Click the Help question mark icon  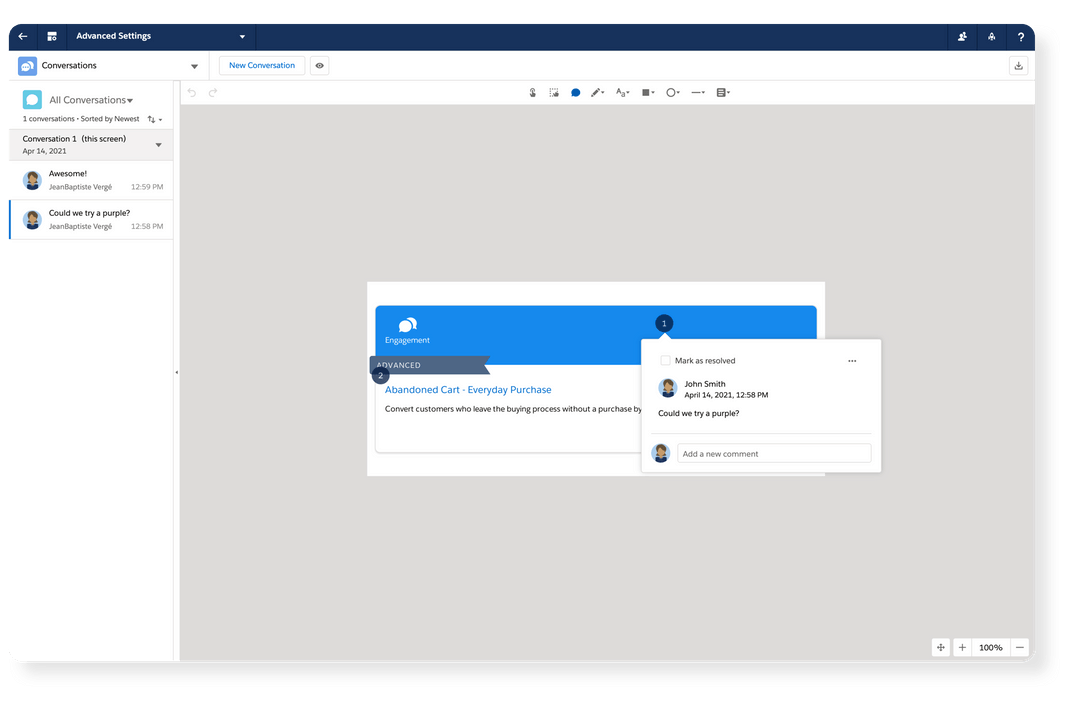click(1020, 36)
